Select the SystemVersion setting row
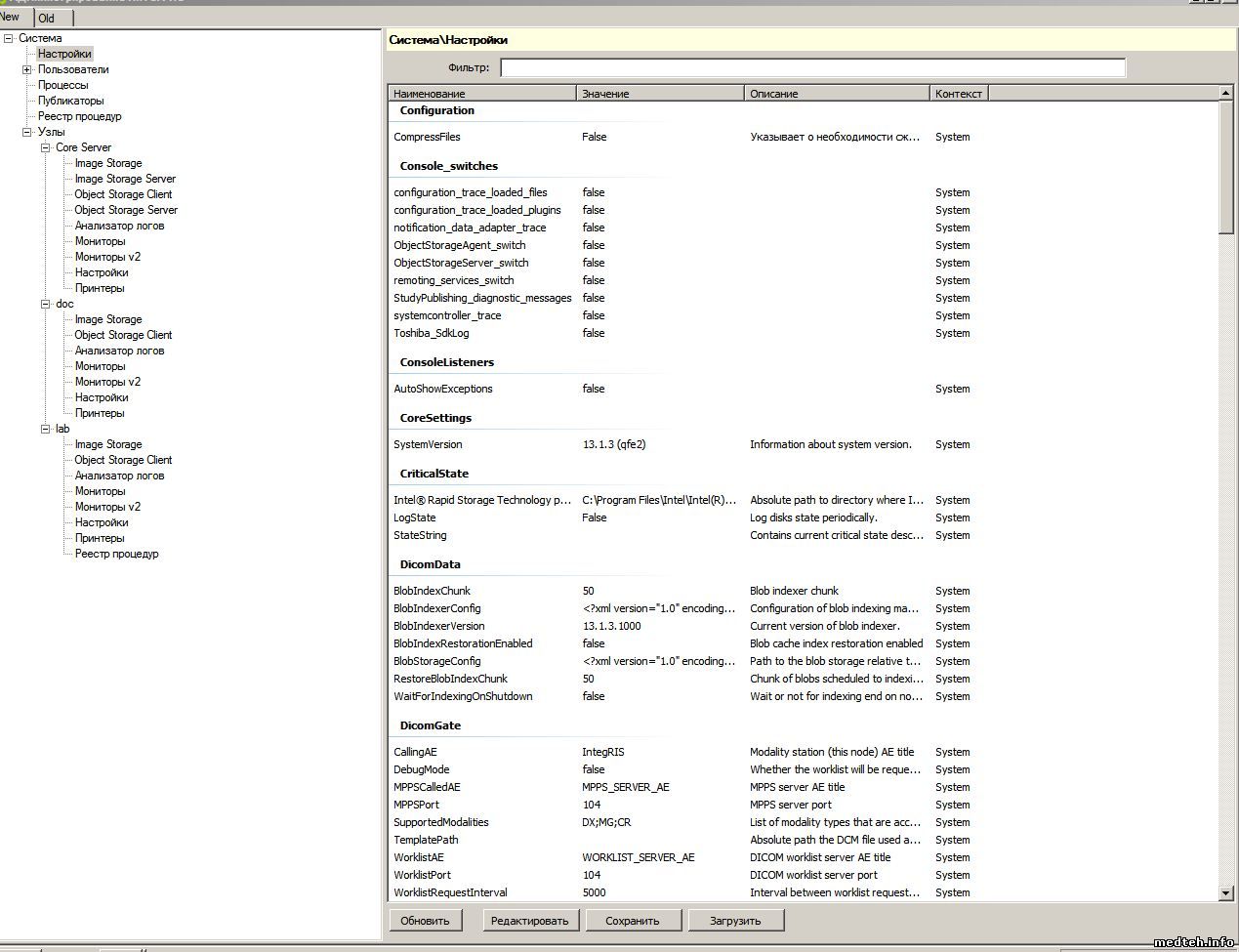 [x=428, y=444]
